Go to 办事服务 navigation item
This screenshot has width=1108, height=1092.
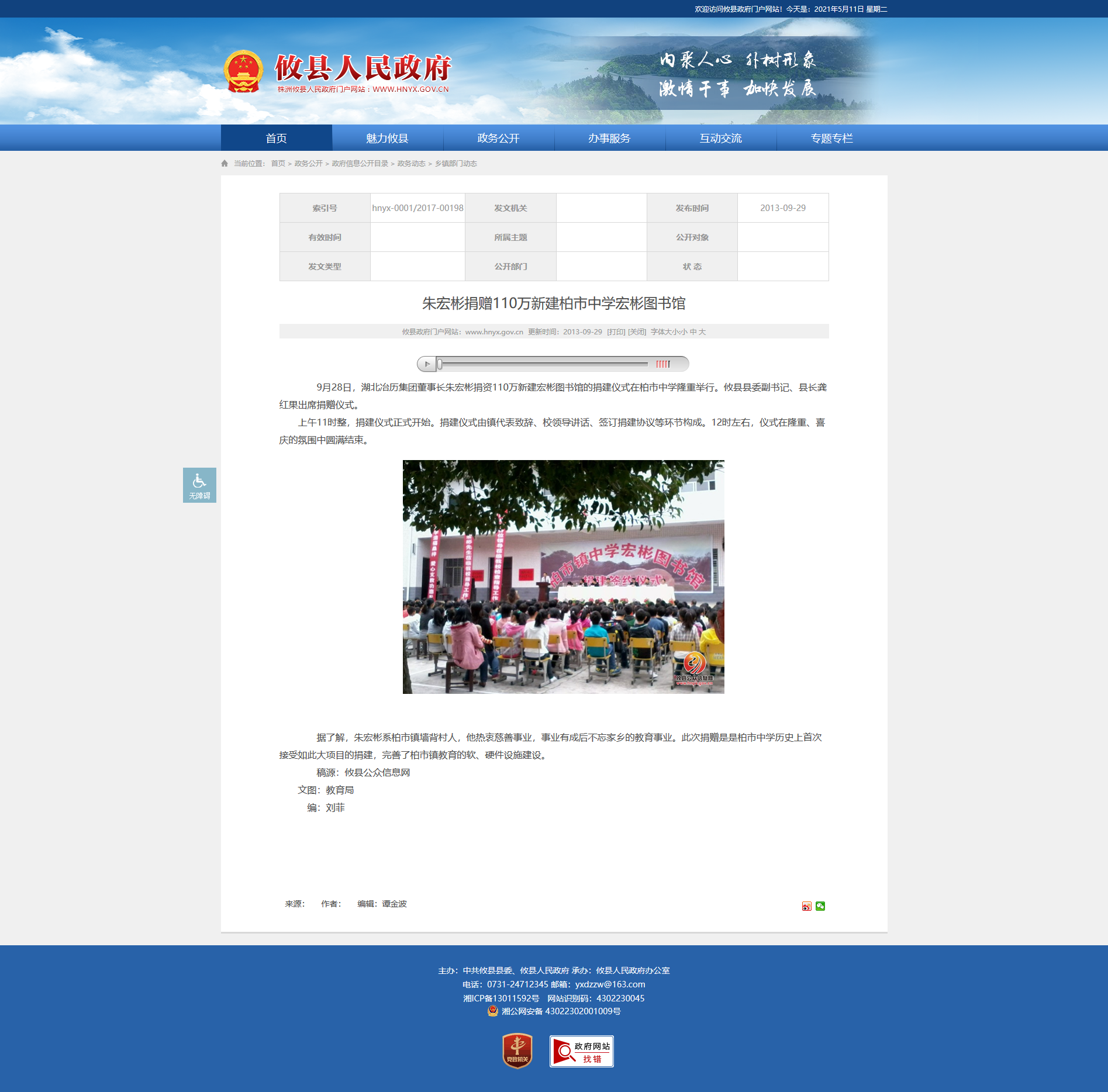click(x=609, y=139)
